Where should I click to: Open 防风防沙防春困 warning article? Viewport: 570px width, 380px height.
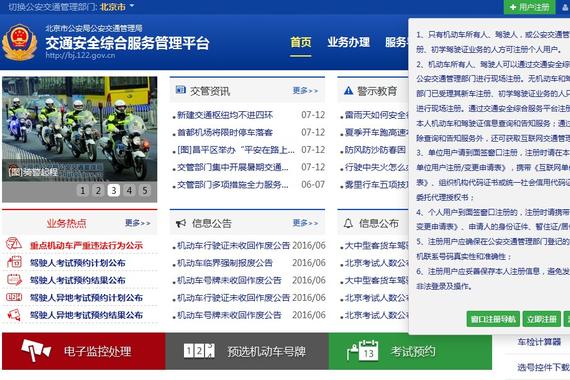click(375, 150)
